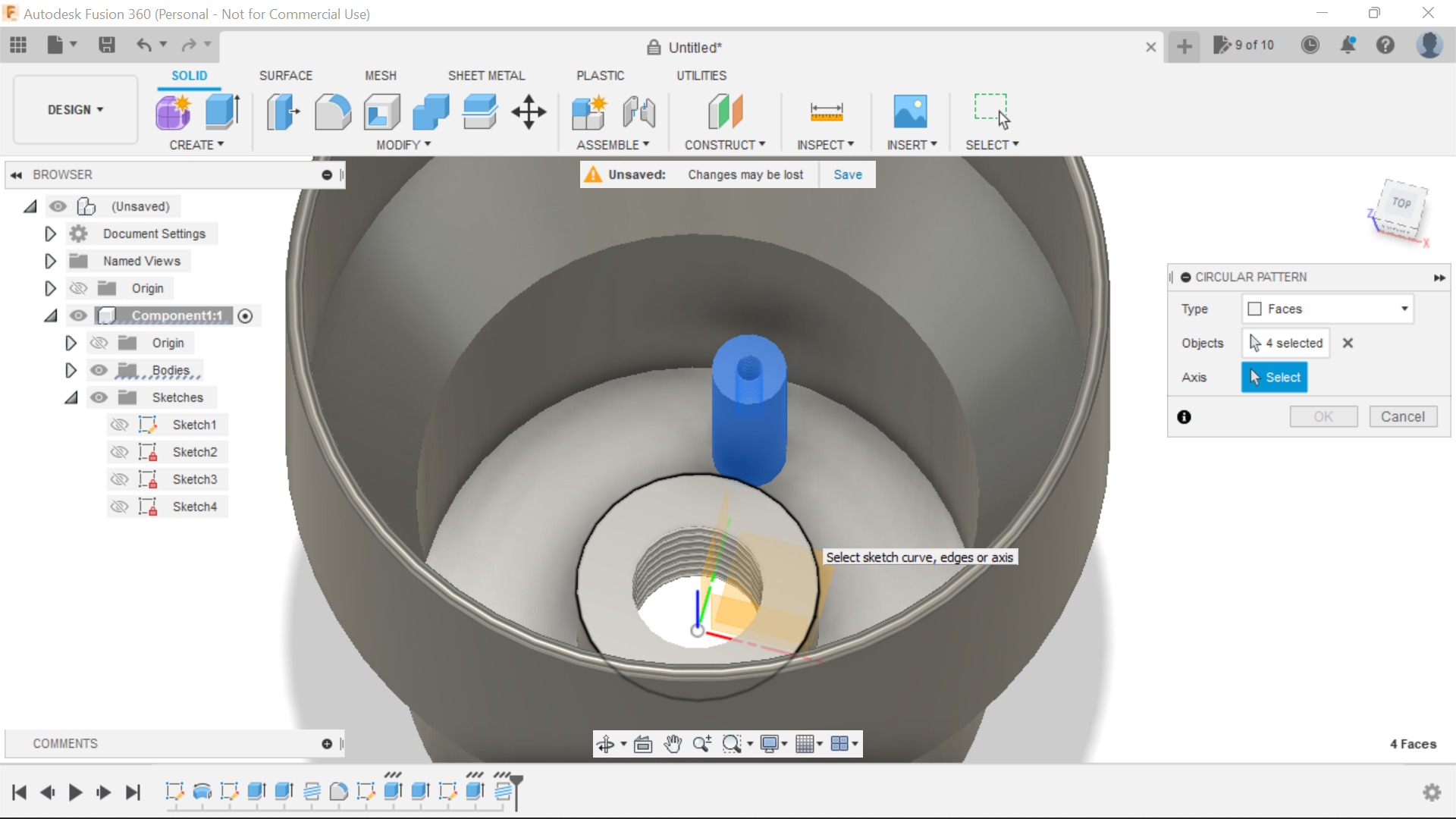This screenshot has height=819, width=1456.
Task: Select the Move/Copy tool
Action: pos(529,112)
